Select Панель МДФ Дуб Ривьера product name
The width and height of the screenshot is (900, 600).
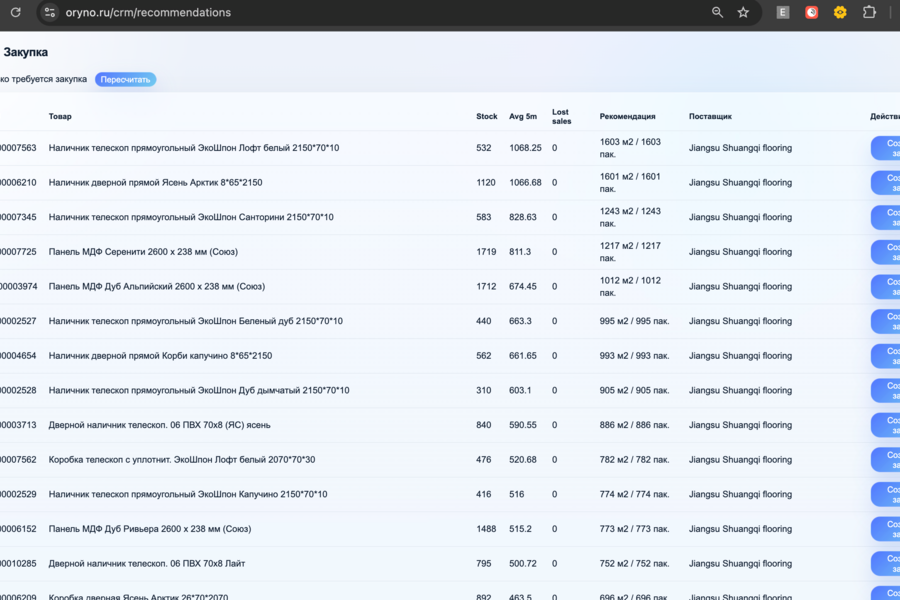[x=150, y=529]
